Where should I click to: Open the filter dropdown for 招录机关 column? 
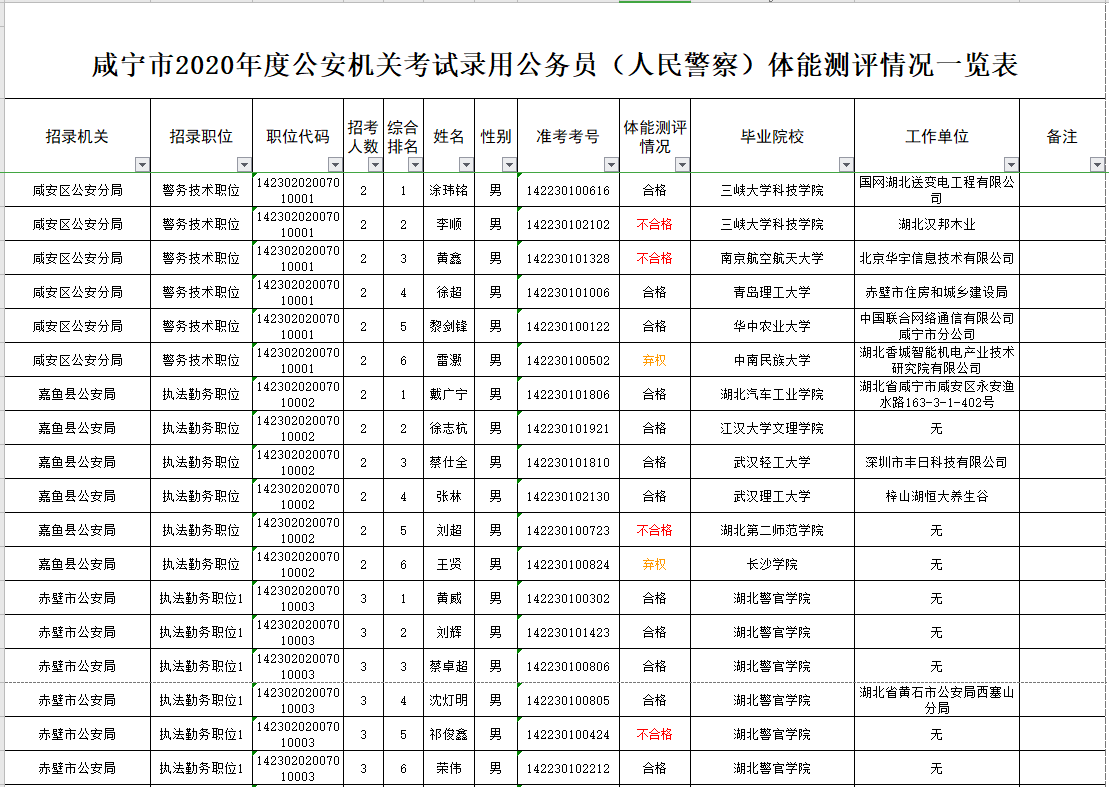(x=142, y=165)
